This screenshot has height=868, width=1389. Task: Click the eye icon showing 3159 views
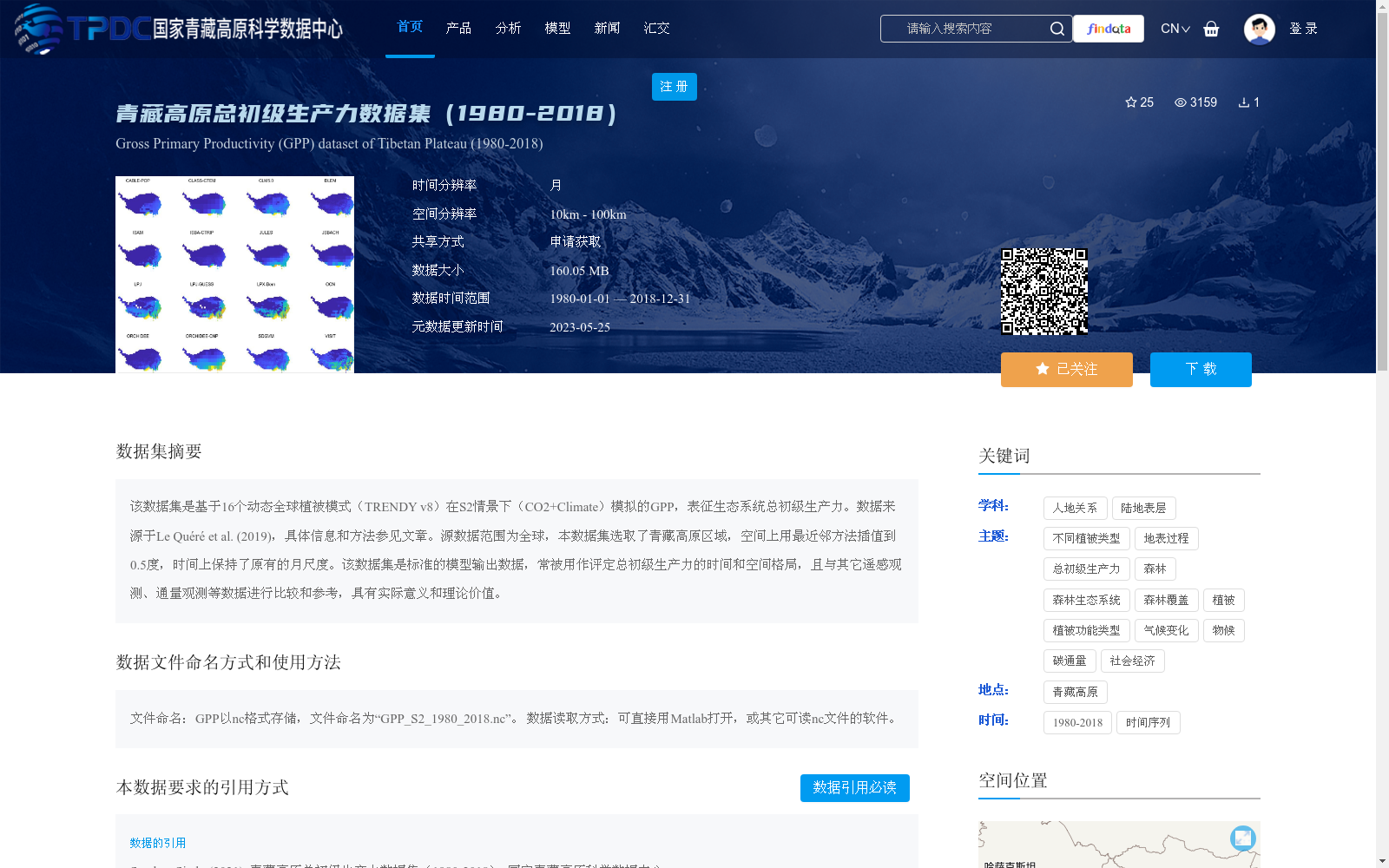coord(1179,102)
